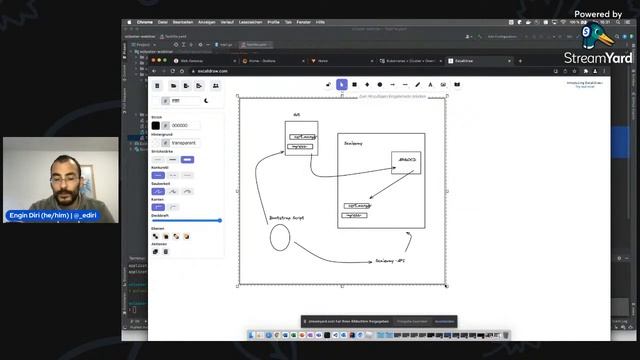Select the Text tool

(430, 84)
